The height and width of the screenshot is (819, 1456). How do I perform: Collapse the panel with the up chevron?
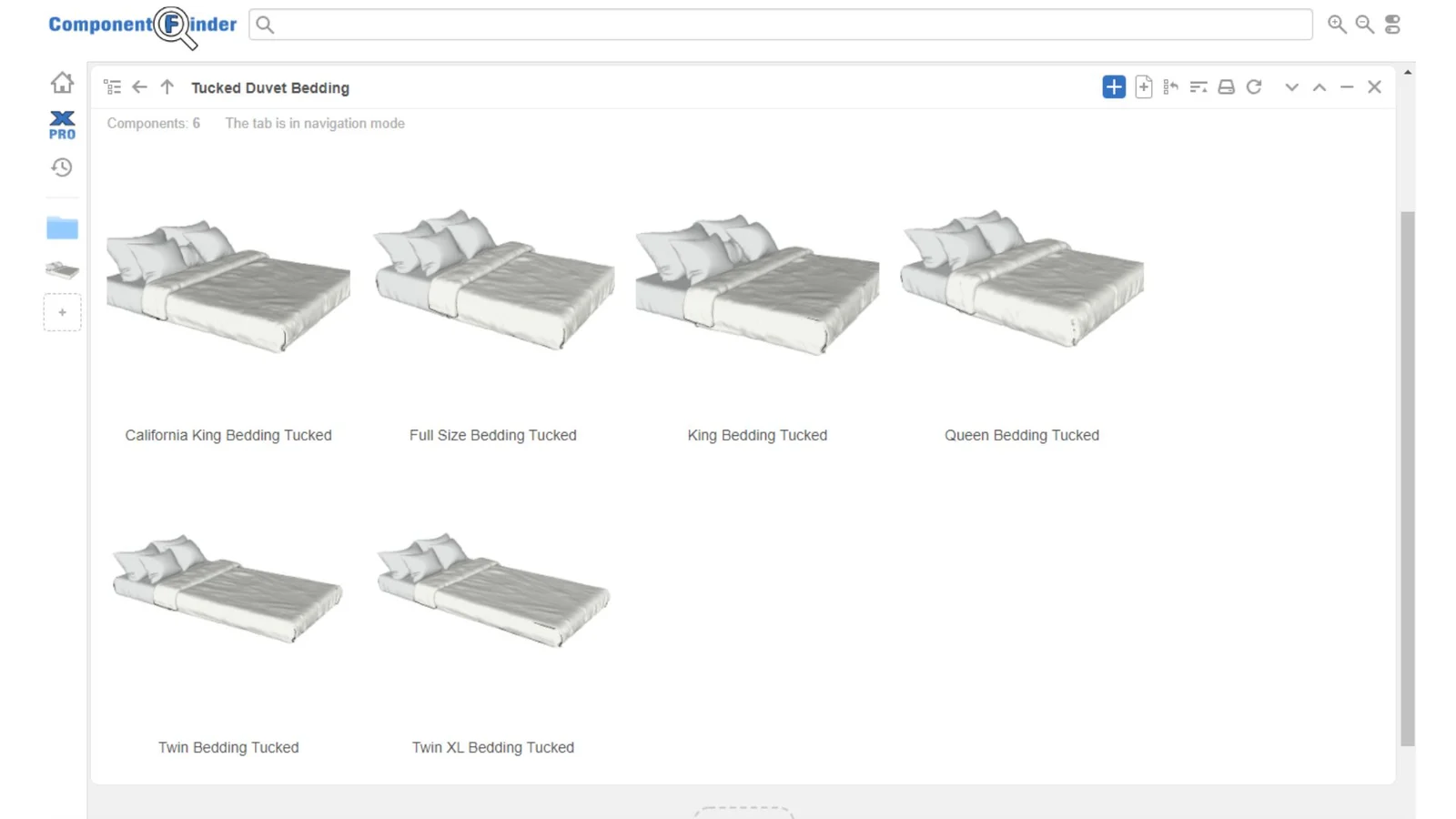click(x=1319, y=87)
